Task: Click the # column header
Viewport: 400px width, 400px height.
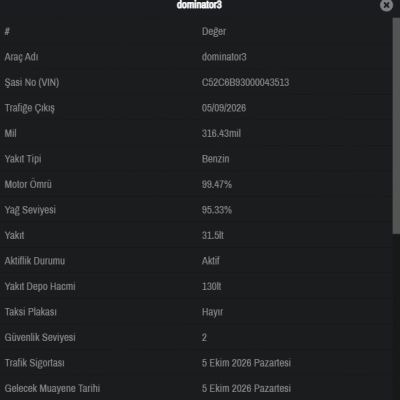Action: click(x=7, y=31)
